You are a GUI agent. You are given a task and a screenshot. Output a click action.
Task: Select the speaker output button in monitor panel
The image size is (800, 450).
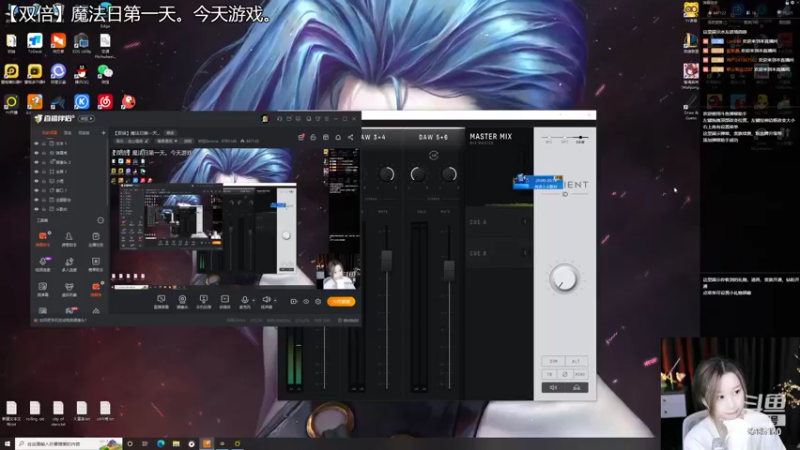pos(554,388)
